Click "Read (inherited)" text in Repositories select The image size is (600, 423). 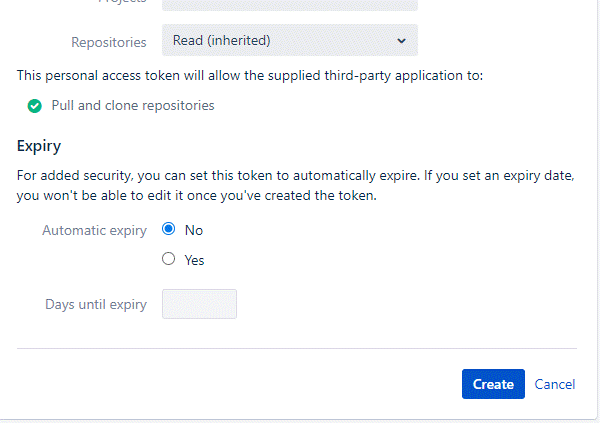[222, 40]
